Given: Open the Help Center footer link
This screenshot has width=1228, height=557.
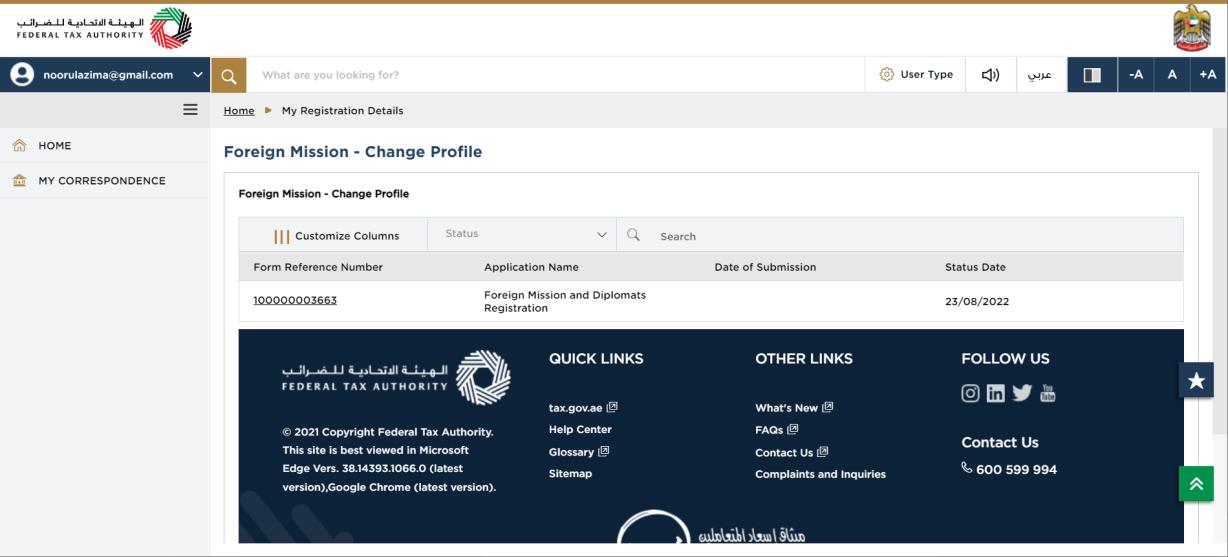Looking at the screenshot, I should 580,429.
